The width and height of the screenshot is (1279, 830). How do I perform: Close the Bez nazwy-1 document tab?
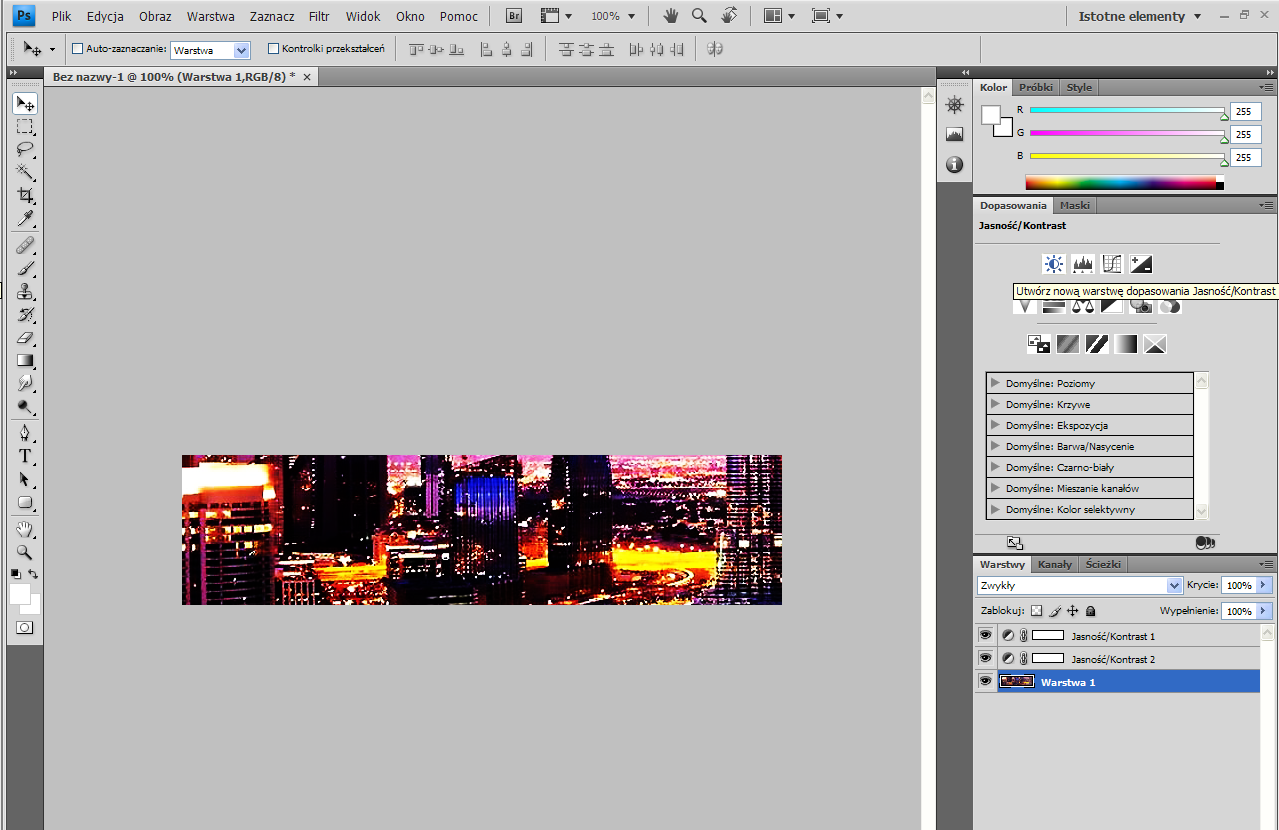click(x=307, y=77)
